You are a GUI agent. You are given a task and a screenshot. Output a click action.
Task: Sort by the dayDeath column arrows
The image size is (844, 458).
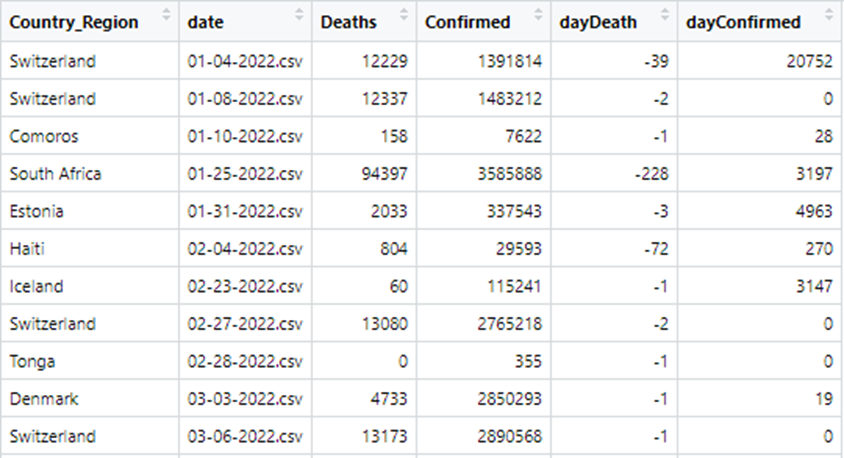665,15
